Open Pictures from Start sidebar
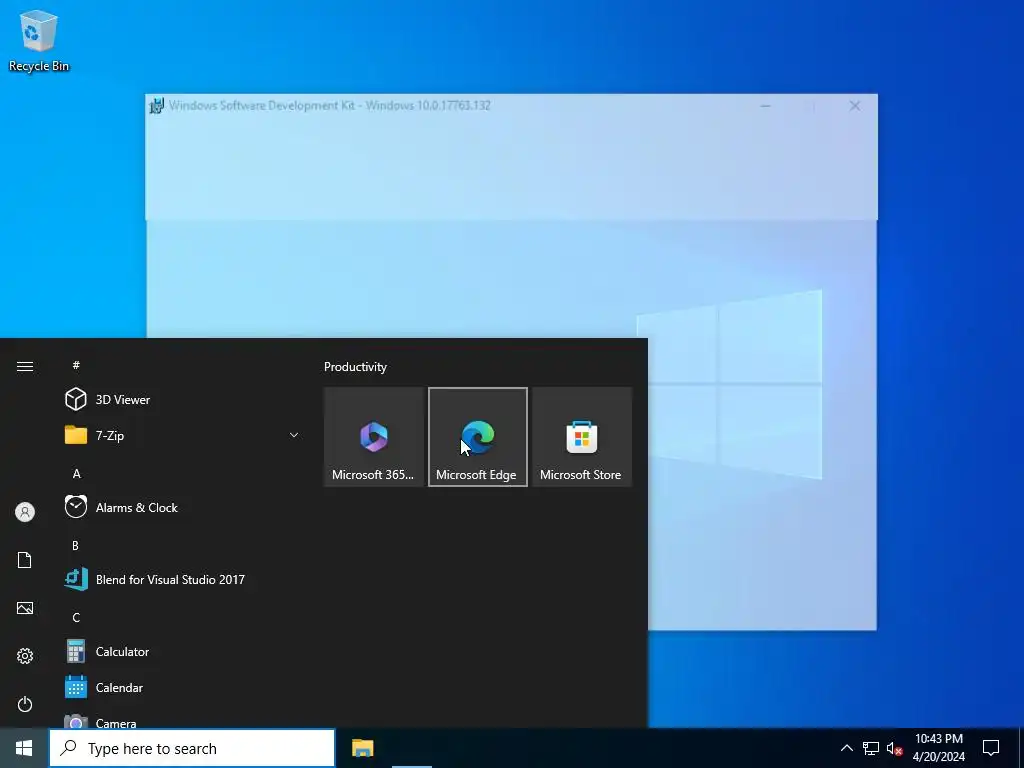1024x768 pixels. [x=25, y=608]
